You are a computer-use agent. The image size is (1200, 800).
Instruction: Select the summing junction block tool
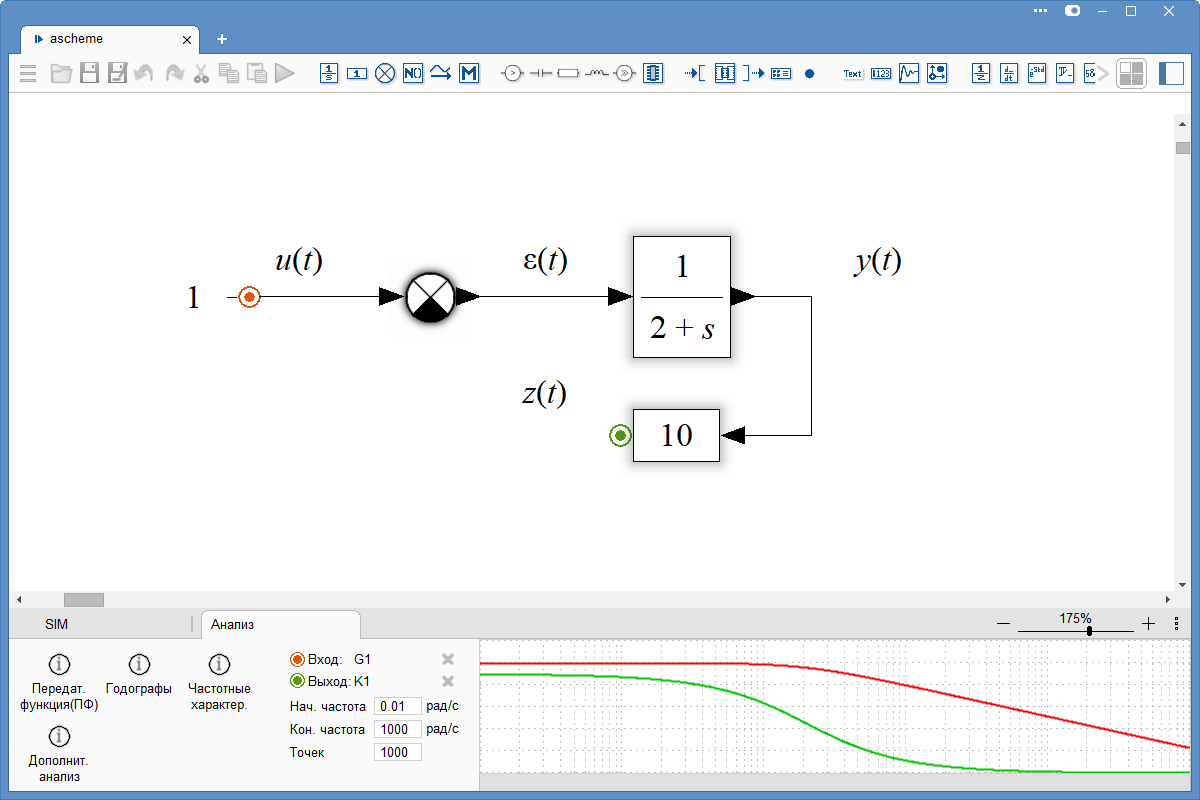[385, 73]
